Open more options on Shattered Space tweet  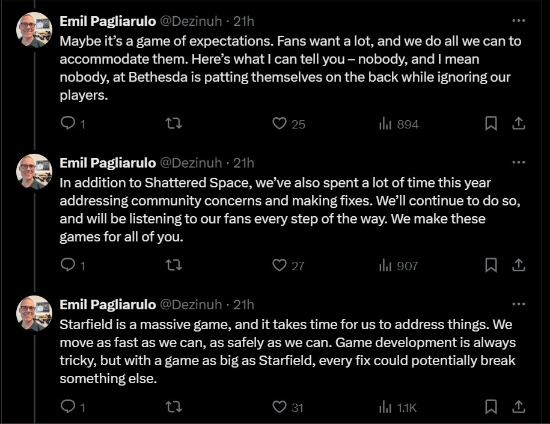pos(518,162)
